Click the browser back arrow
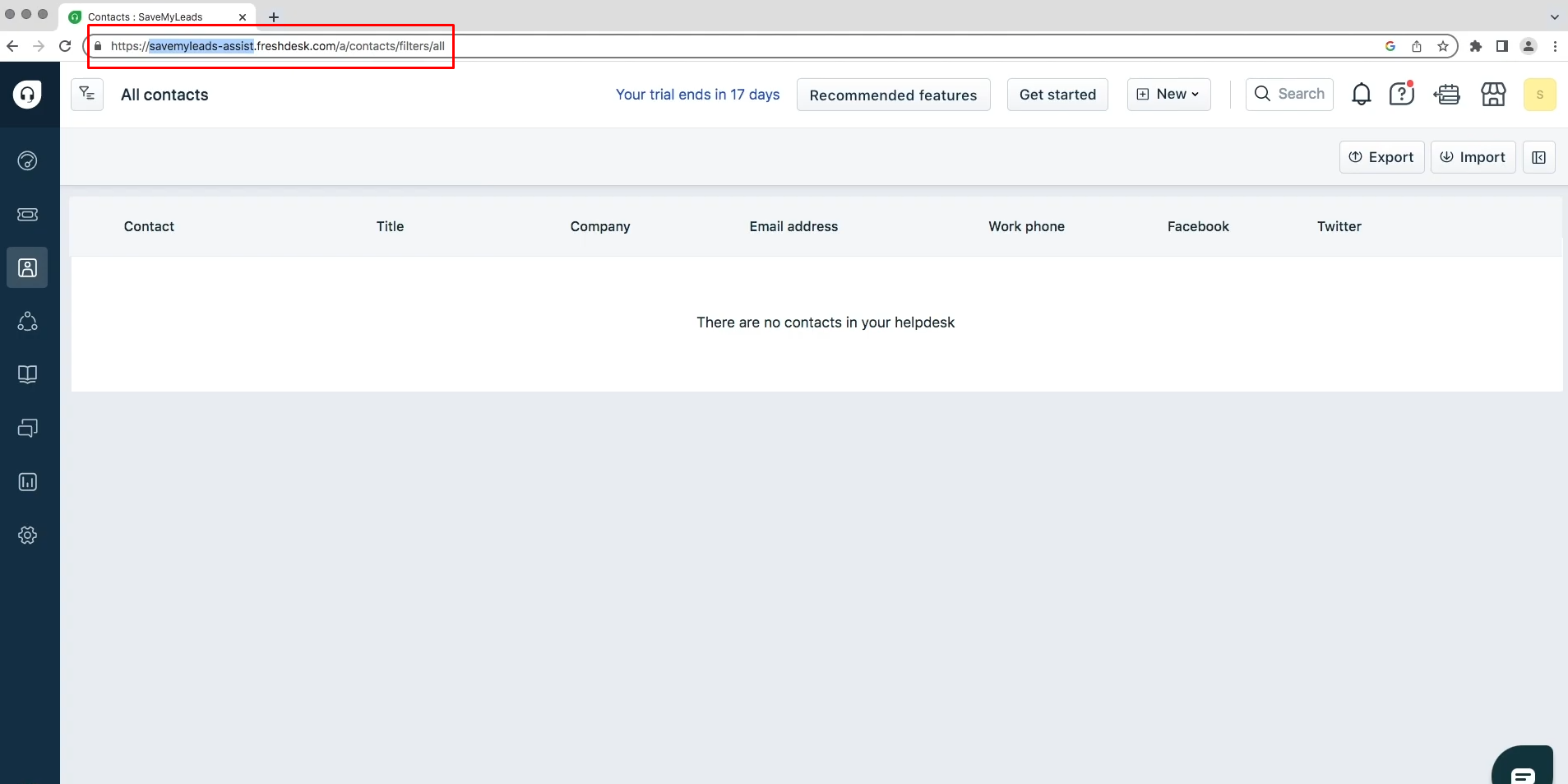This screenshot has height=784, width=1568. pos(12,46)
